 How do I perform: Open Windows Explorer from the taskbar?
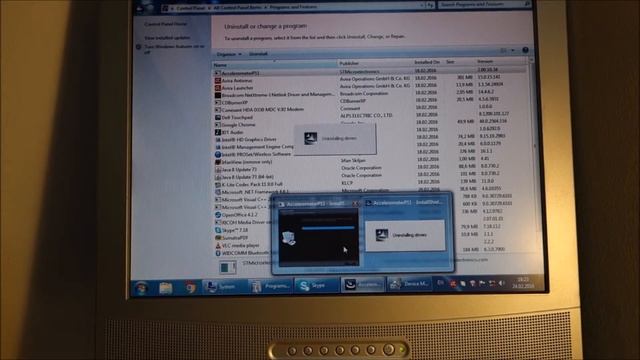tap(165, 288)
